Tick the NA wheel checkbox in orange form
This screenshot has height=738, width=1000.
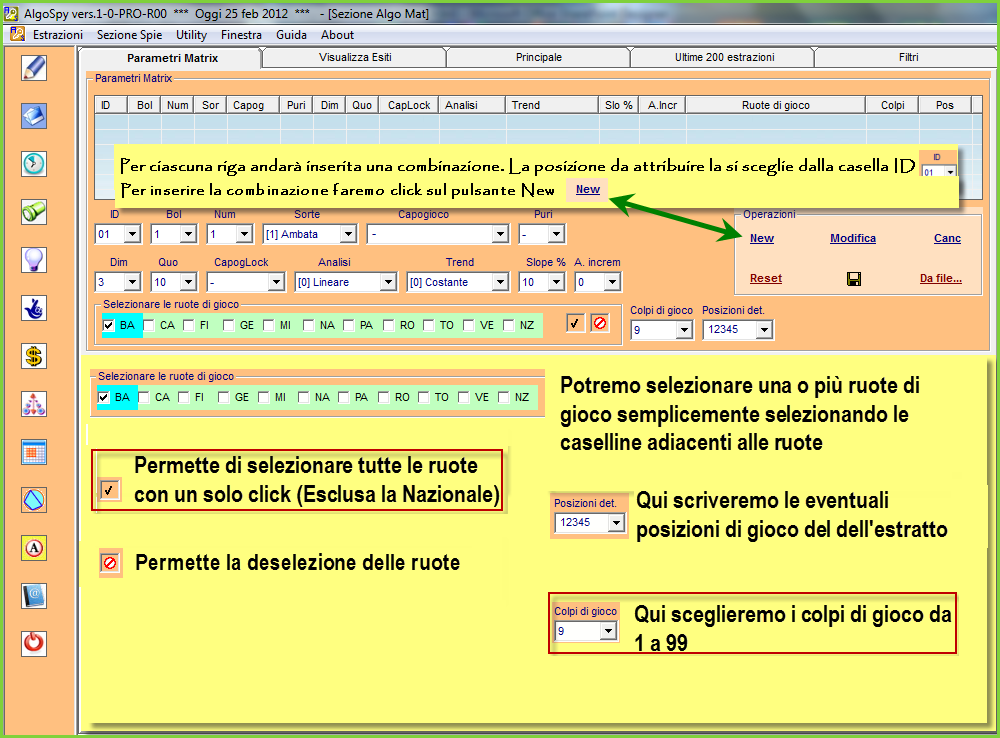pyautogui.click(x=309, y=325)
